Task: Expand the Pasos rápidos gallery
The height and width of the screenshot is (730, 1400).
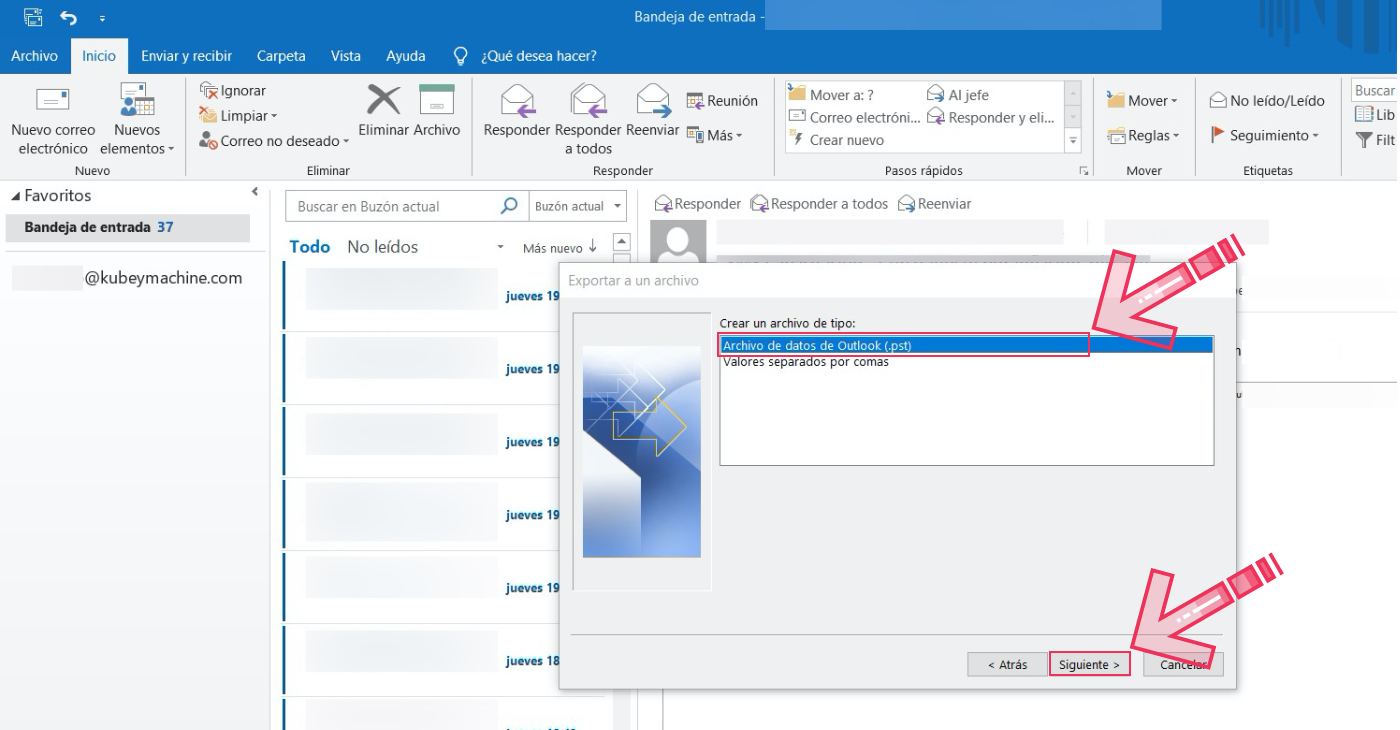Action: [1074, 141]
